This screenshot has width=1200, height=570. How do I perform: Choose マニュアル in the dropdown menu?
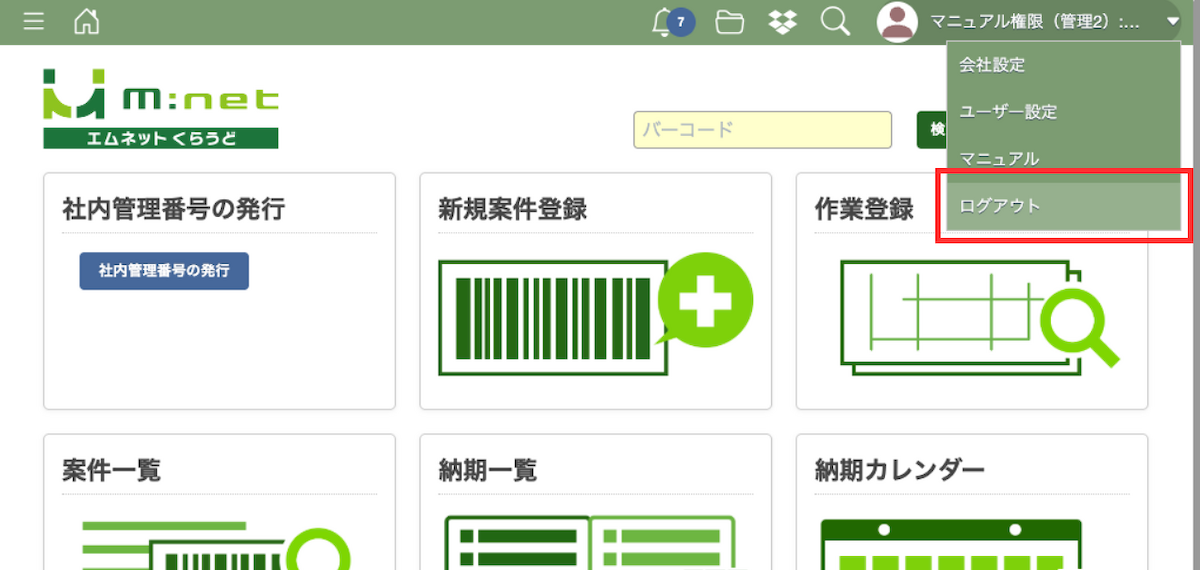[x=999, y=159]
